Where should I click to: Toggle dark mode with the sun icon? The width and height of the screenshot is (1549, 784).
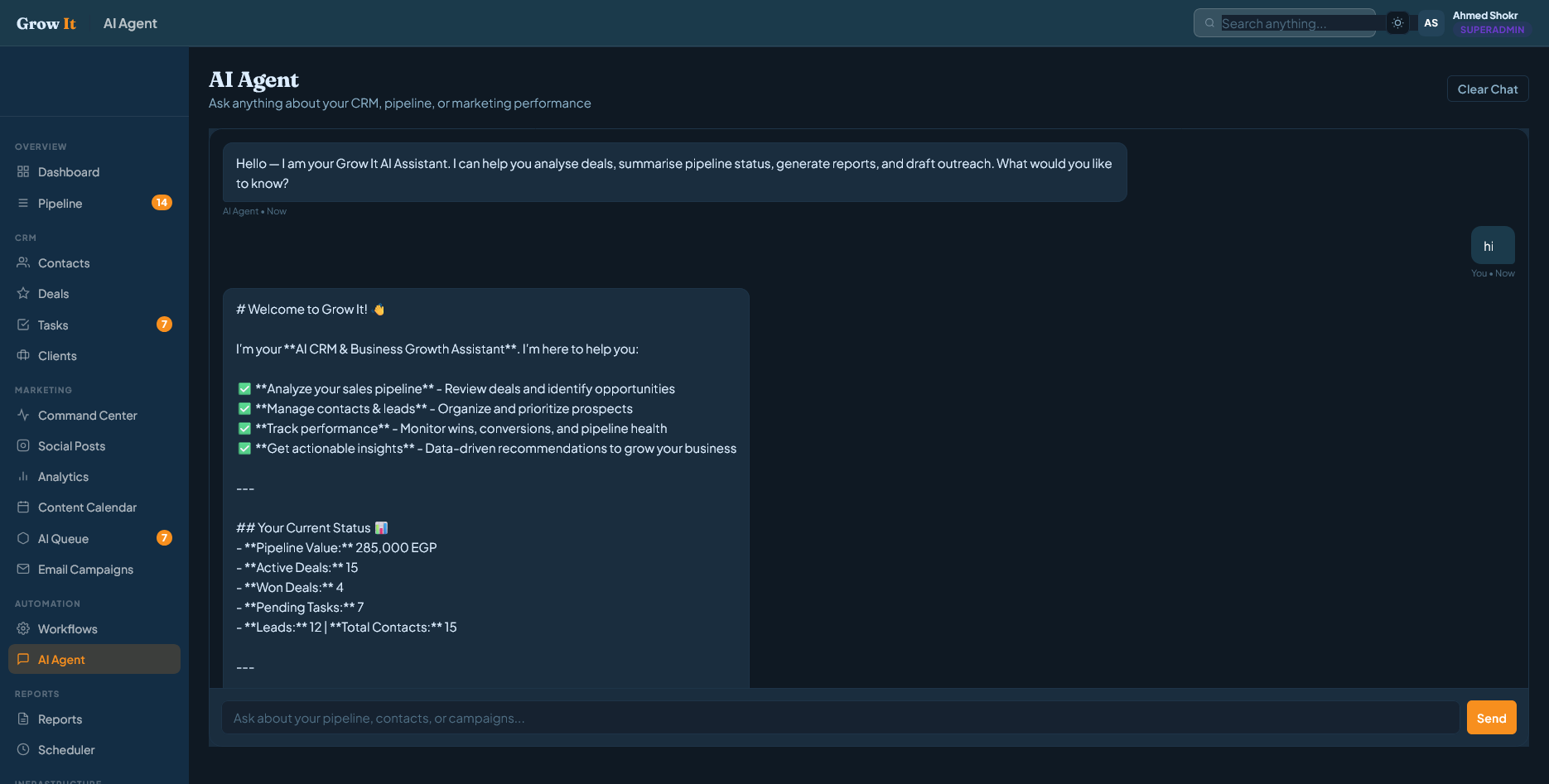1397,22
